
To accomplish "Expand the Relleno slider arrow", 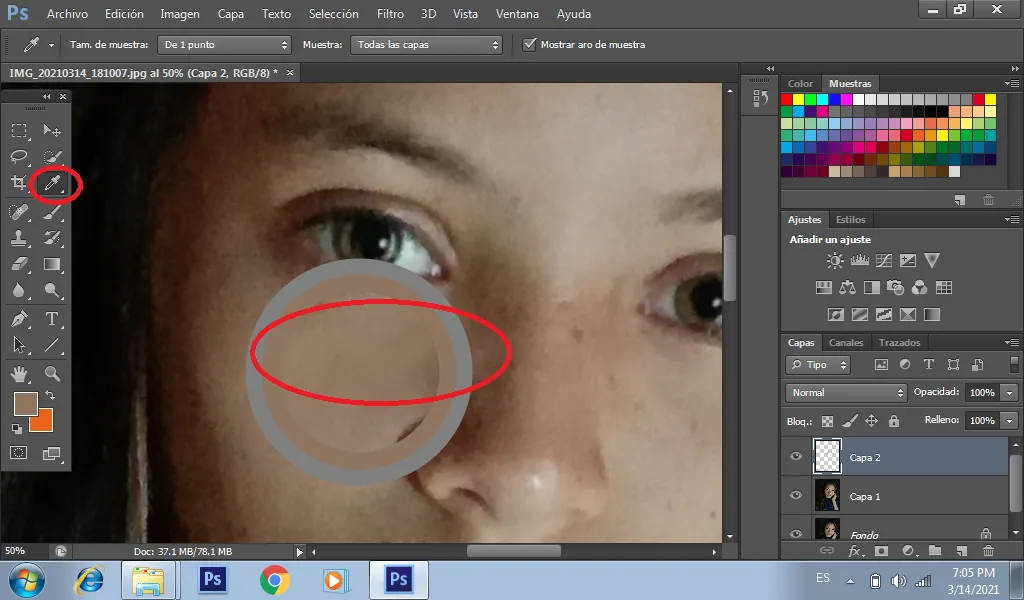I will coord(1010,420).
